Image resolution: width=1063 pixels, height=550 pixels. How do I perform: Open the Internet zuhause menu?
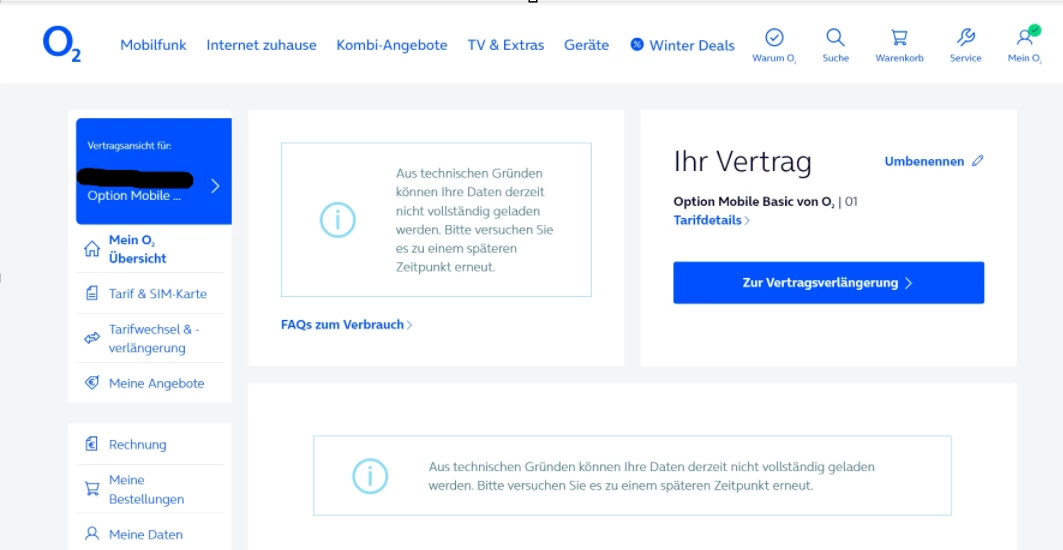point(262,45)
